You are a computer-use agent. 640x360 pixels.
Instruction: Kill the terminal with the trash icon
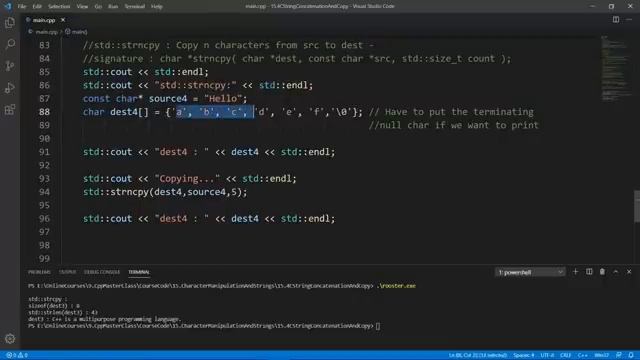(602, 272)
